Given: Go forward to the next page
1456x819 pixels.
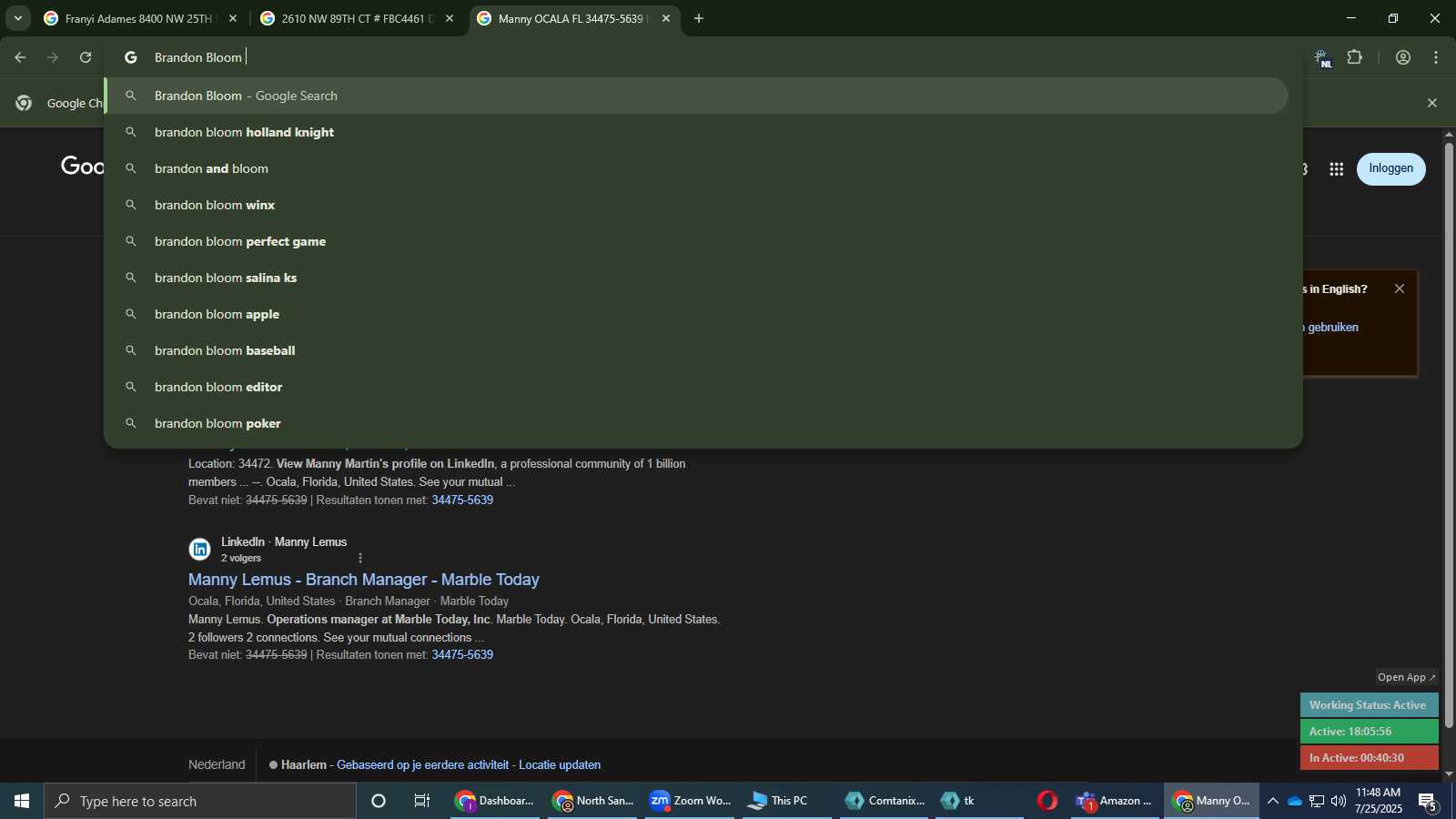Looking at the screenshot, I should [53, 57].
